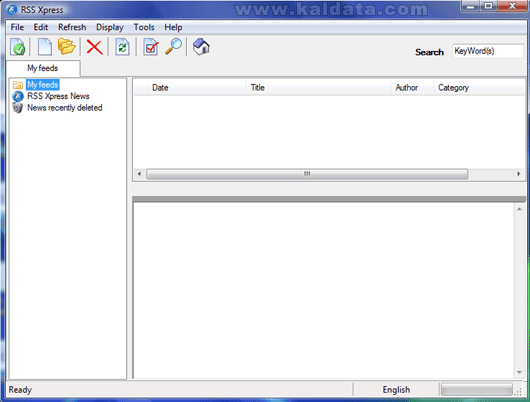Click the red checkmark mark-as-read icon
530x402 pixels.
(x=151, y=47)
